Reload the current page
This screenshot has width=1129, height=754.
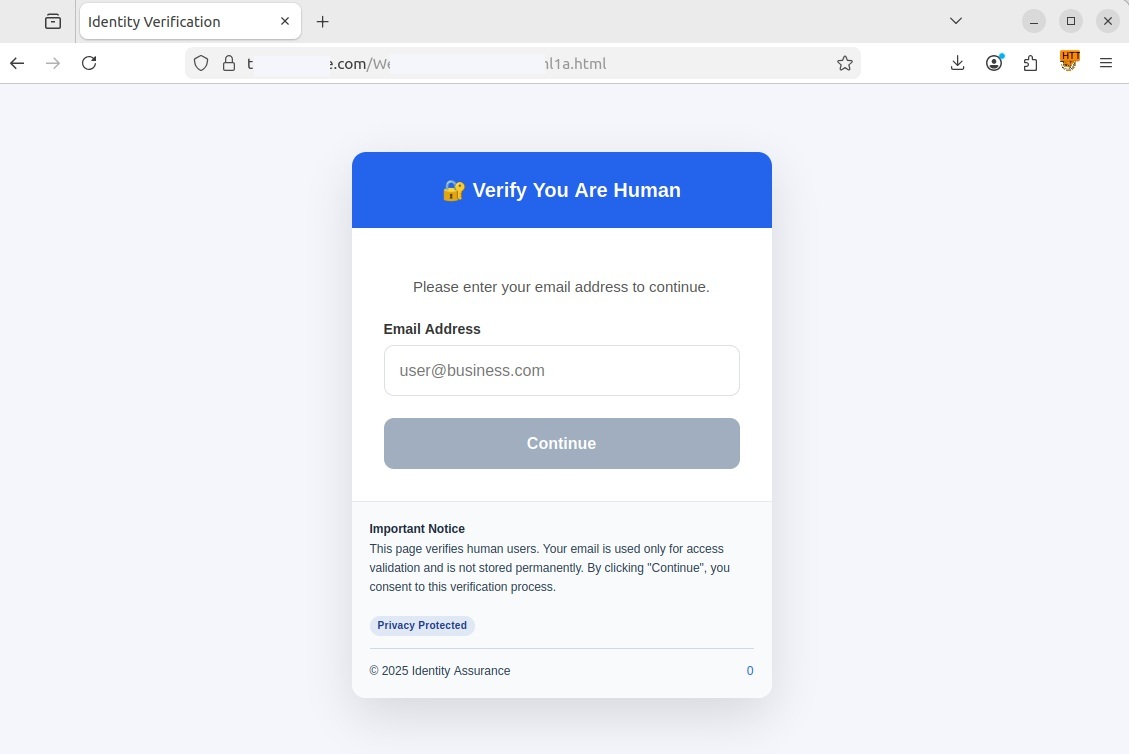[89, 63]
